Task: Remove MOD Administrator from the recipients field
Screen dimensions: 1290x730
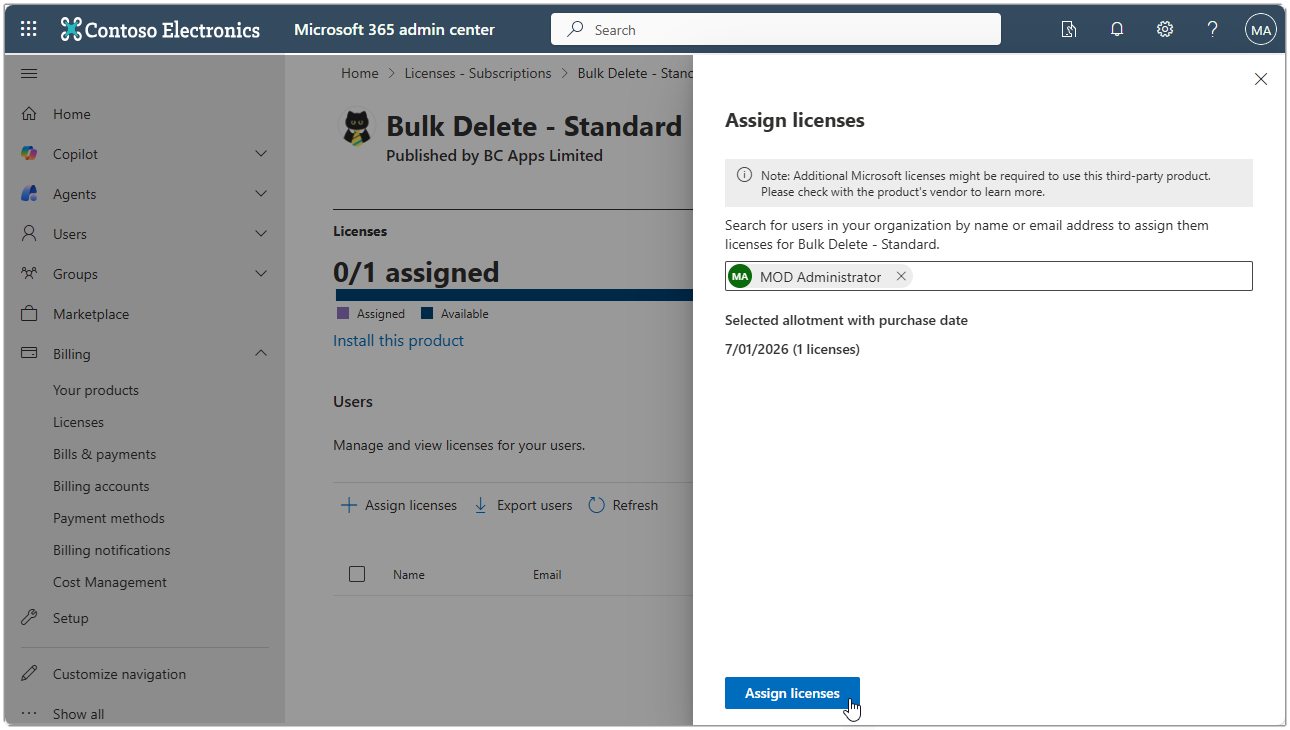Action: (899, 276)
